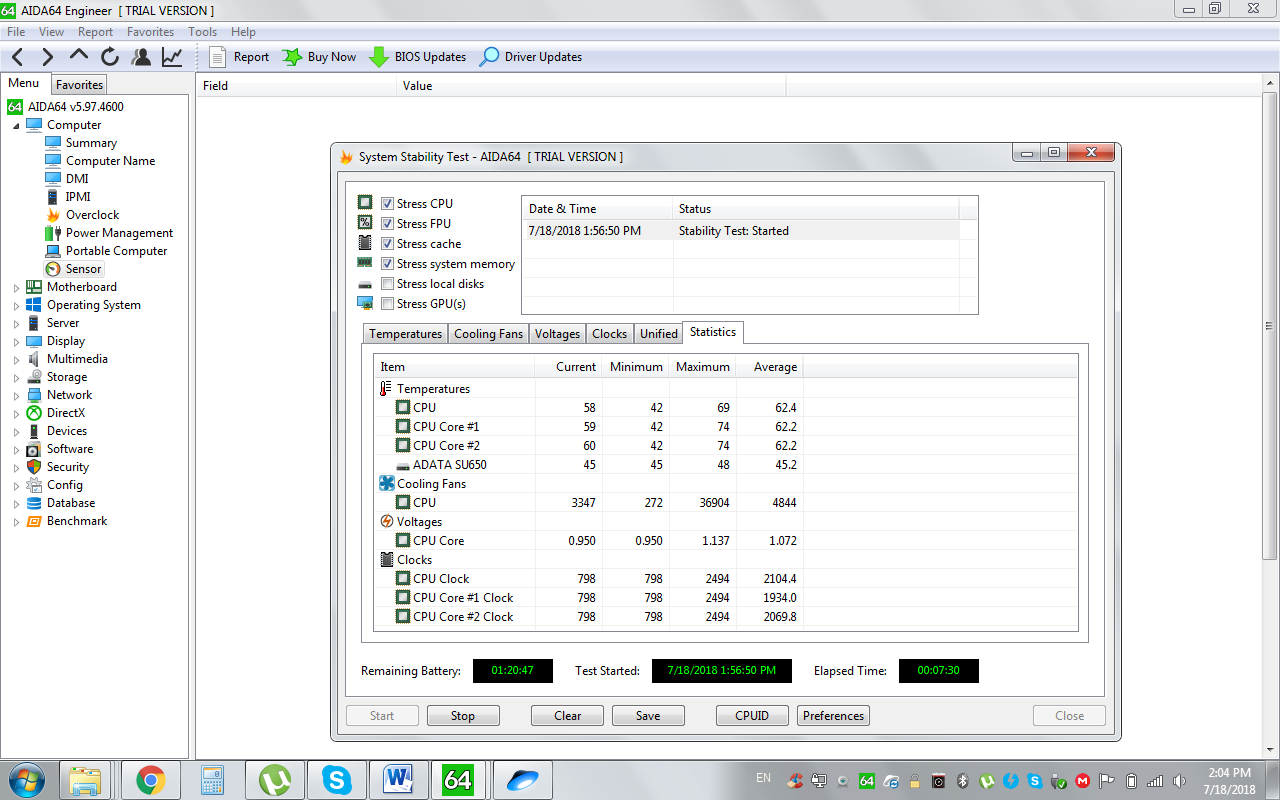Expand the Benchmark tree node

point(16,522)
